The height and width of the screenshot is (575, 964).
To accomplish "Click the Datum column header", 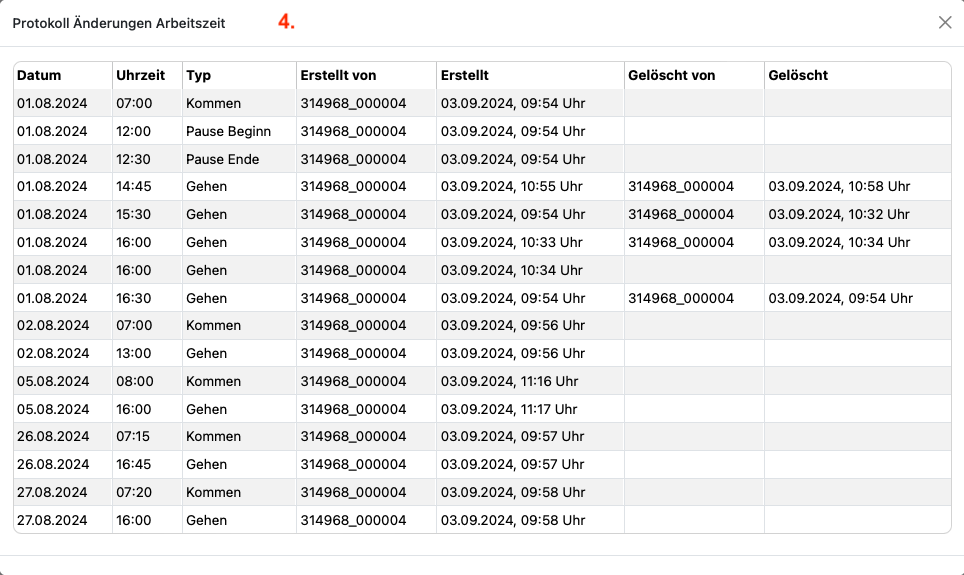I will (x=39, y=75).
